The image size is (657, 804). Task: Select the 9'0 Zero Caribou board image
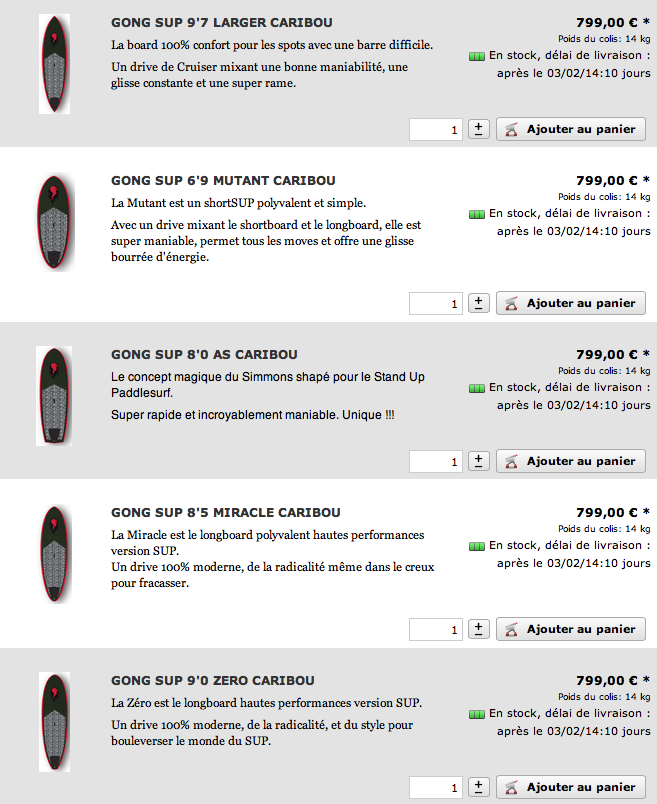point(54,722)
